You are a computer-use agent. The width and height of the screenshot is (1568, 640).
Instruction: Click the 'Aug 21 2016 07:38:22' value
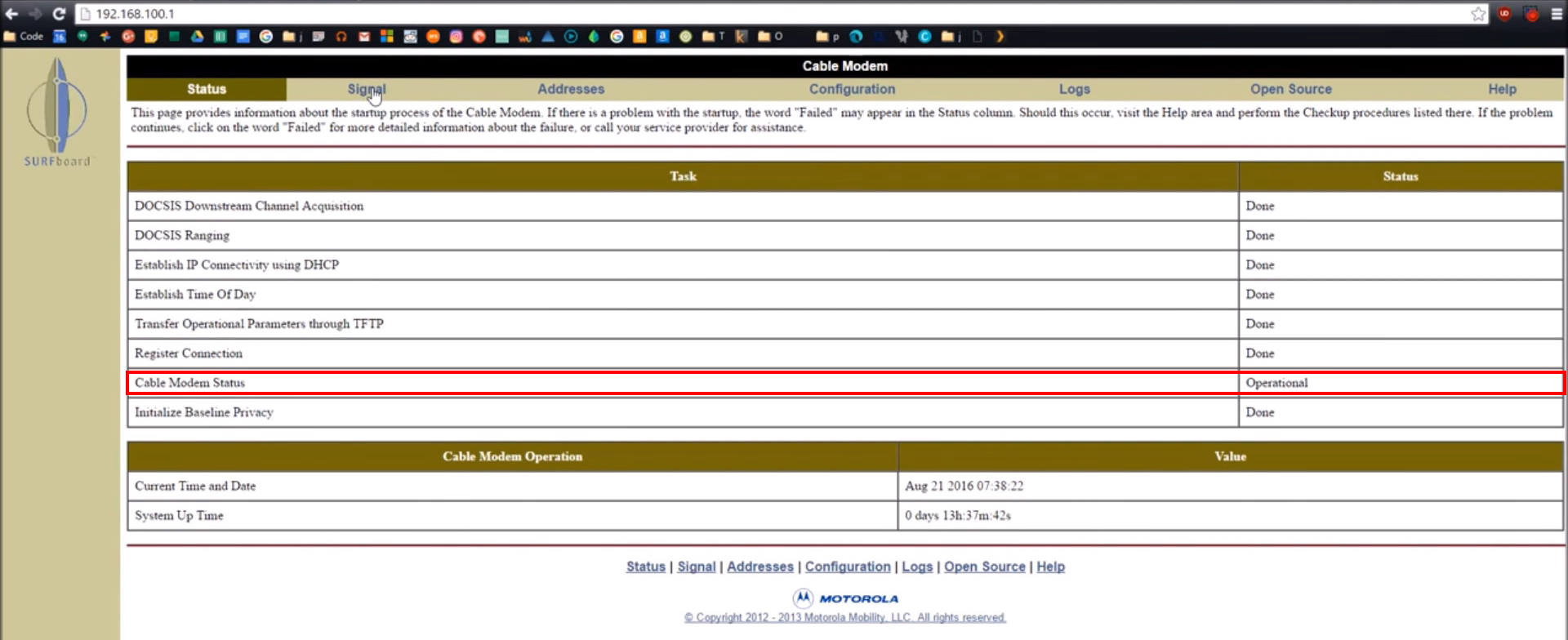[964, 486]
